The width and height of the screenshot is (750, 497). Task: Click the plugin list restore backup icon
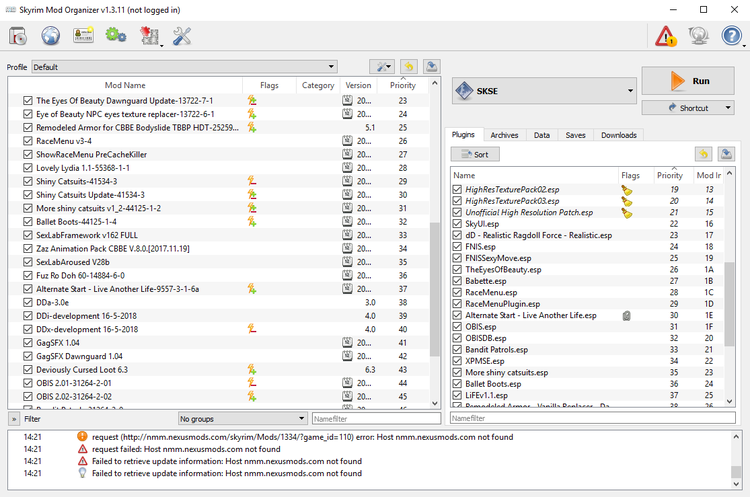[704, 154]
